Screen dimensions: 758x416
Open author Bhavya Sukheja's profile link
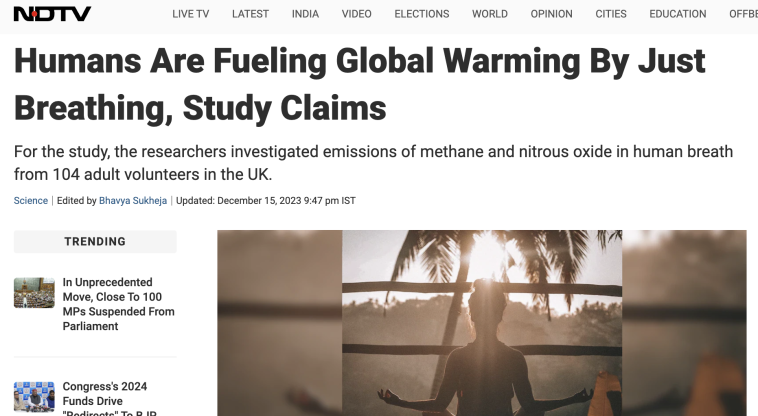pyautogui.click(x=135, y=200)
